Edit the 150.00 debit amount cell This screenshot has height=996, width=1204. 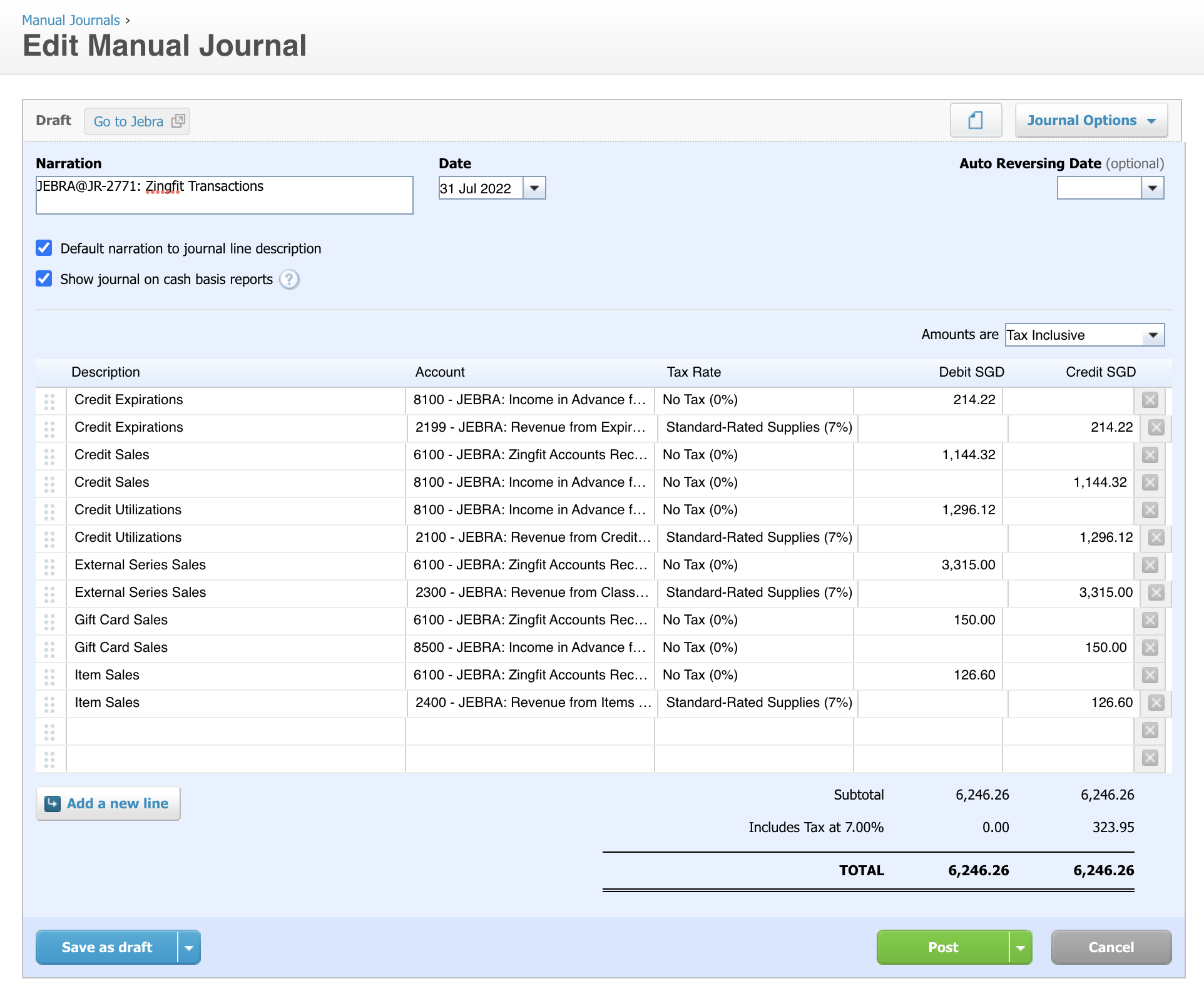point(928,620)
